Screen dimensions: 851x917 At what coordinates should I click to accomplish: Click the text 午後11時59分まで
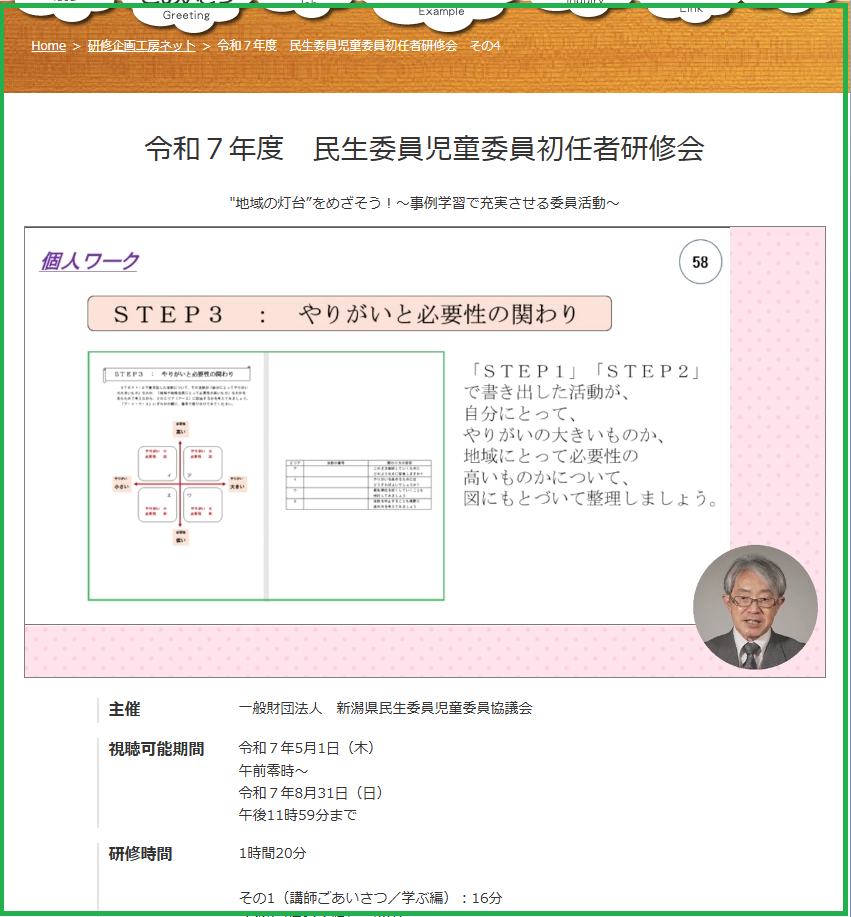(x=298, y=815)
